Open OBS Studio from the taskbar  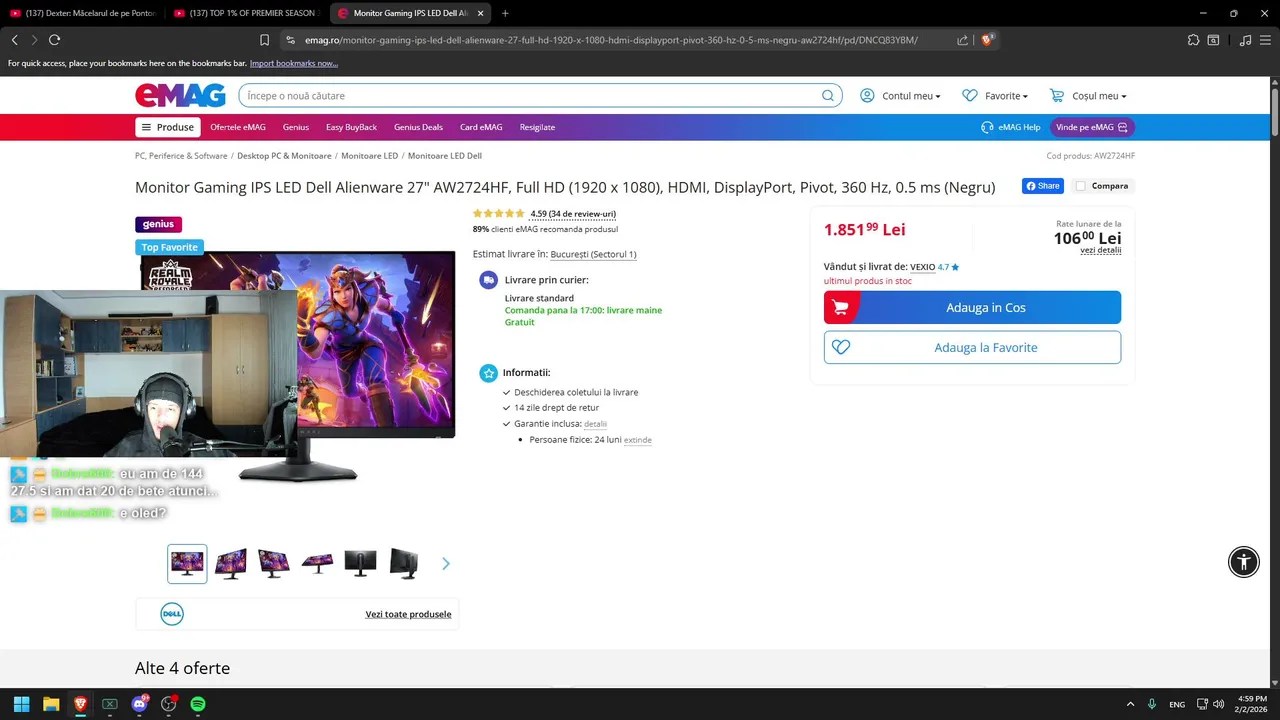pyautogui.click(x=169, y=704)
